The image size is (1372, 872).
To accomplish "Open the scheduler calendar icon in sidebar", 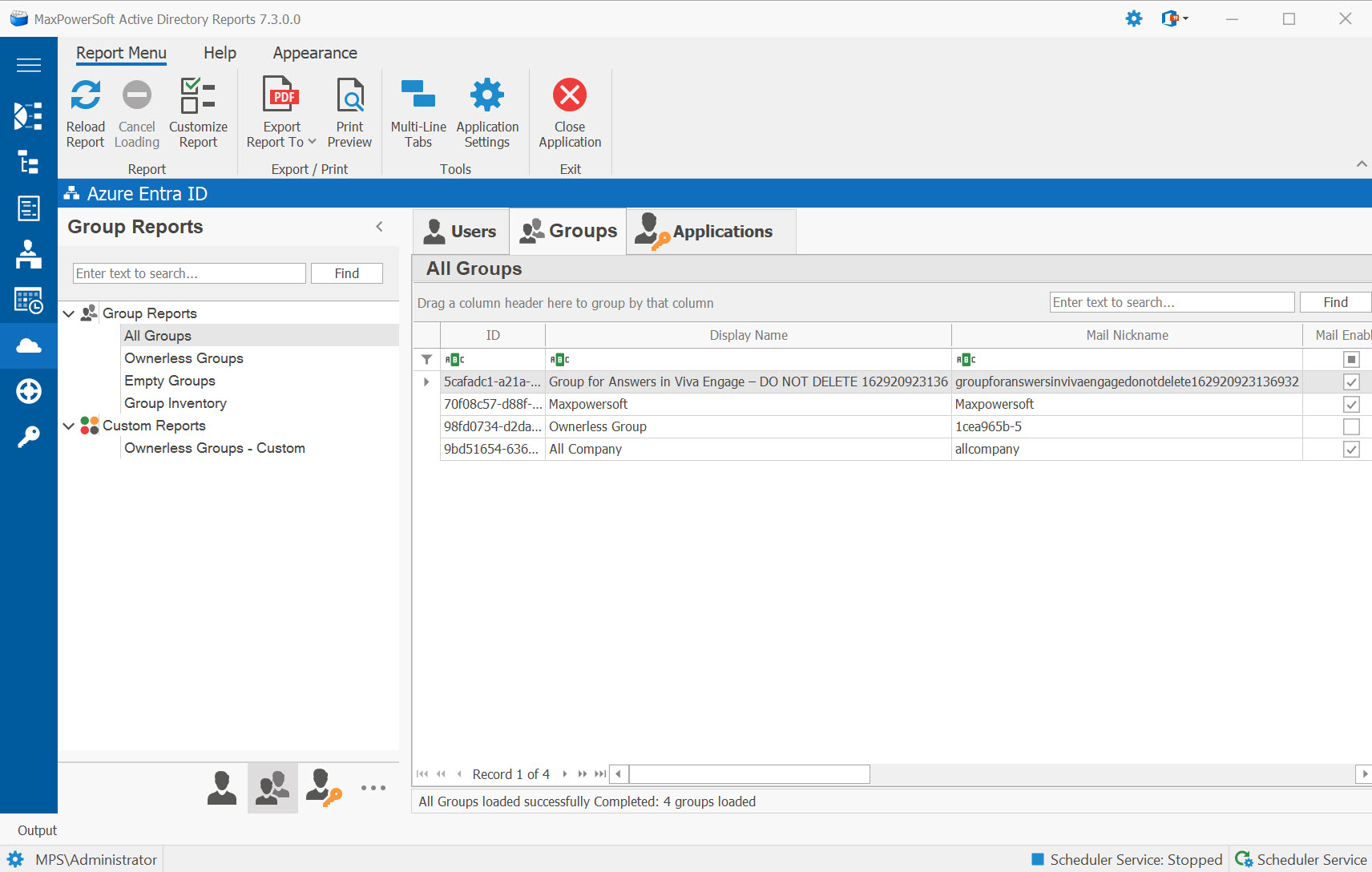I will tap(28, 301).
